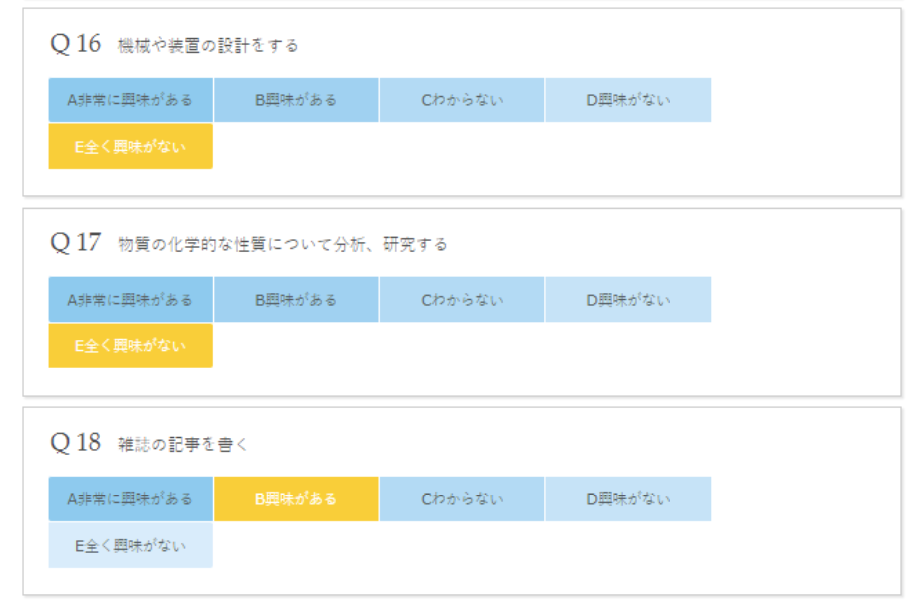Select 'D興味がない' for Q16
Screen dimensions: 921x601
pyautogui.click(x=628, y=100)
